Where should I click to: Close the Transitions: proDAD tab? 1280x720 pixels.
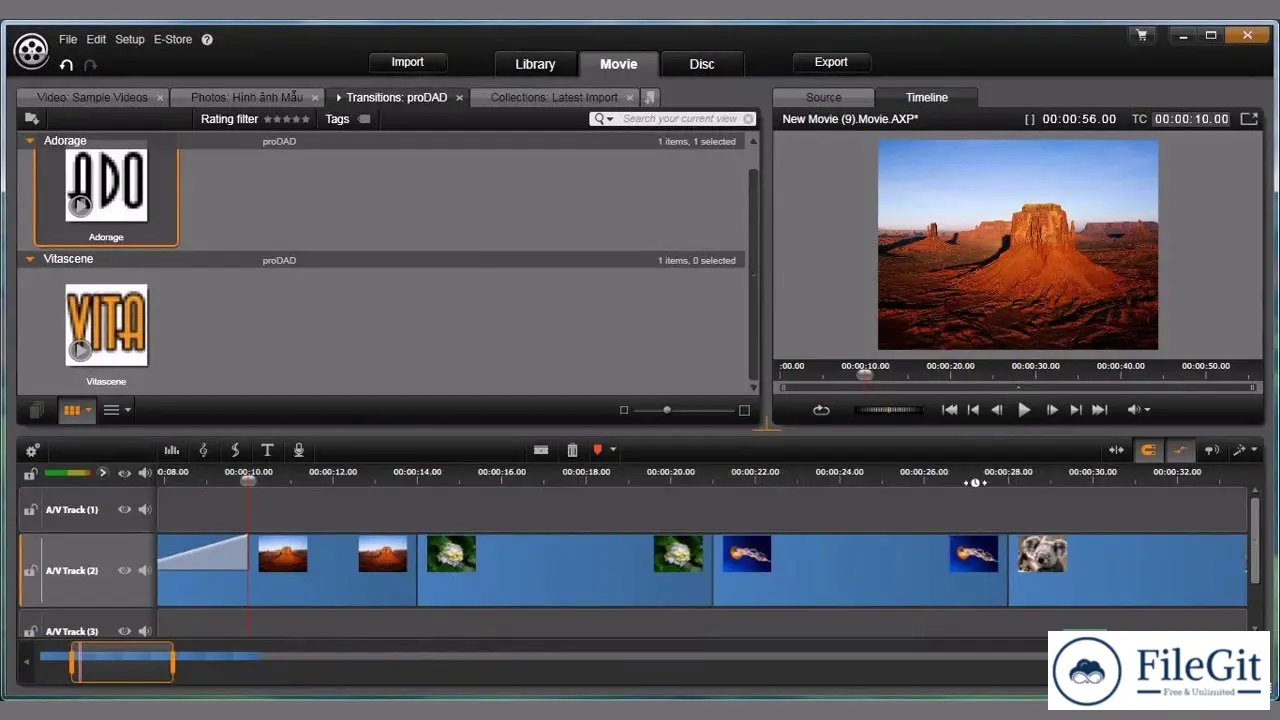[x=459, y=98]
